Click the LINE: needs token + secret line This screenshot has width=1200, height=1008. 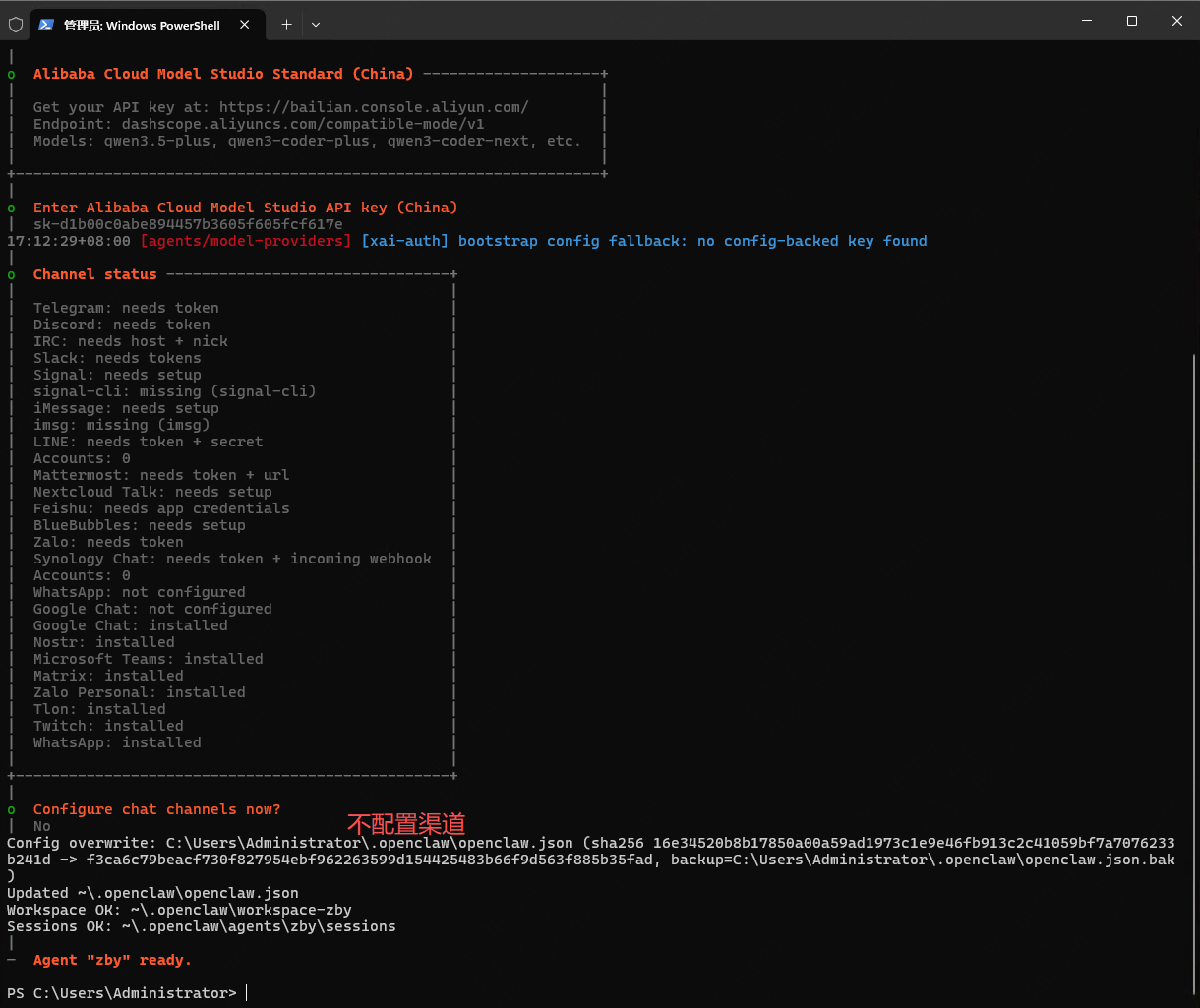149,442
